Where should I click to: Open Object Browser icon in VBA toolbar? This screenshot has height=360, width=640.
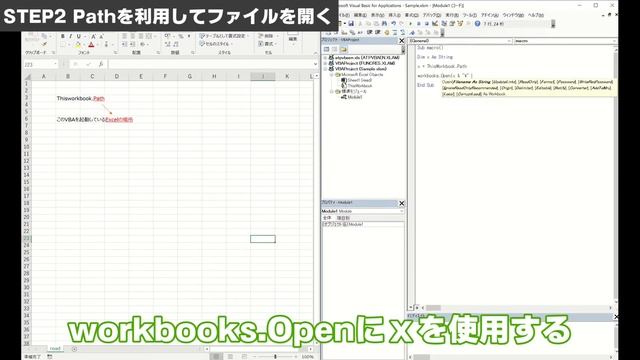(460, 24)
